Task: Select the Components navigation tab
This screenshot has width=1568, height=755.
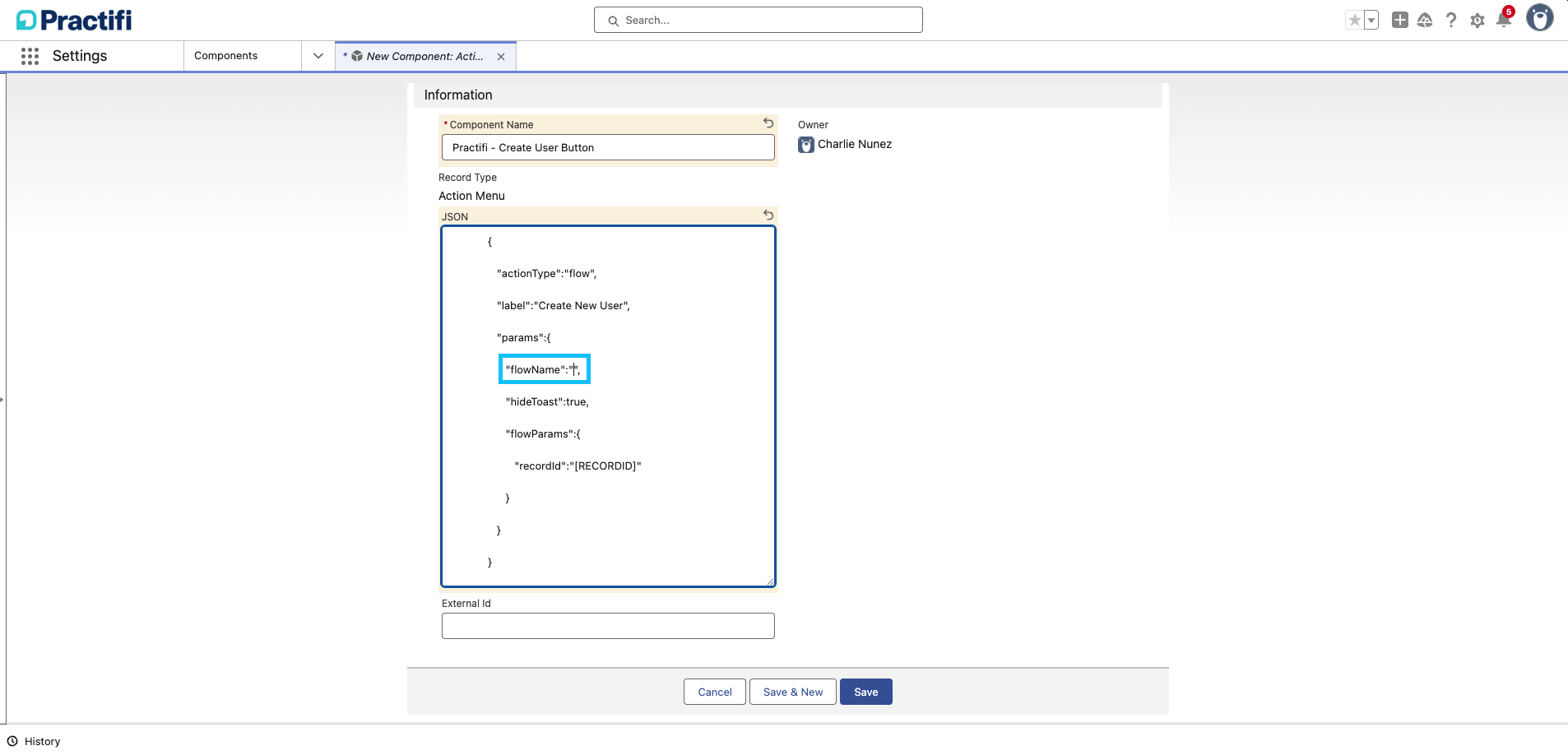Action: [x=226, y=56]
